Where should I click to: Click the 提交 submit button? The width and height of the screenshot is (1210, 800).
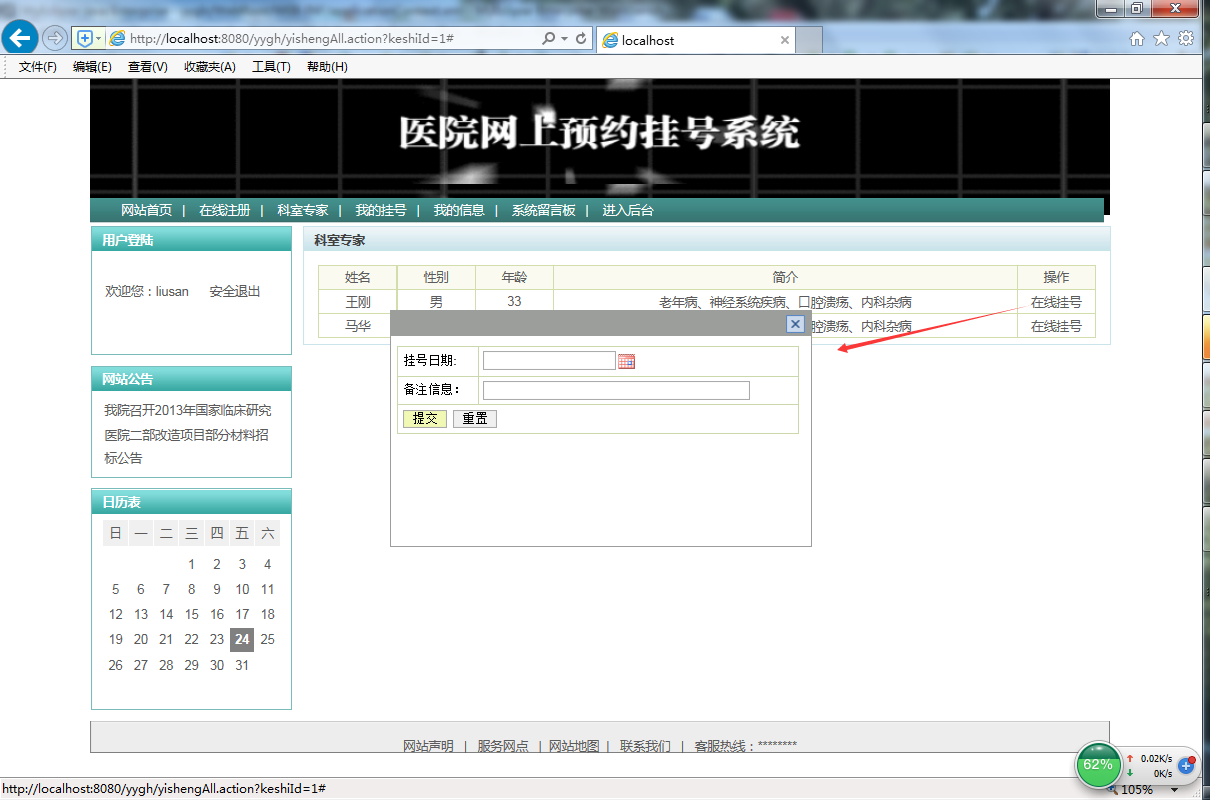click(425, 418)
